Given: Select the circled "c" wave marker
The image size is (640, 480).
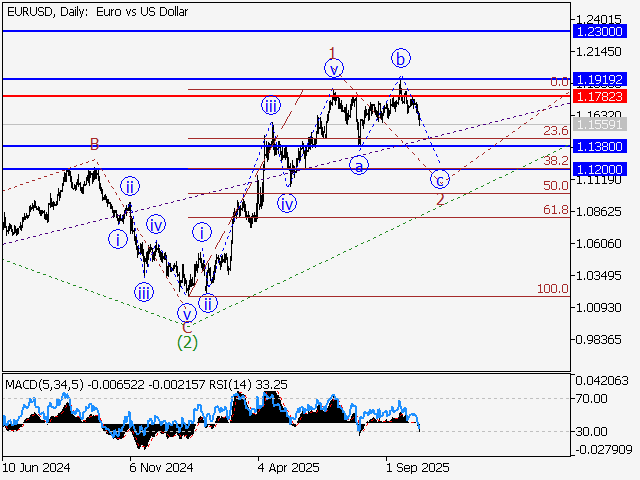Looking at the screenshot, I should (439, 180).
